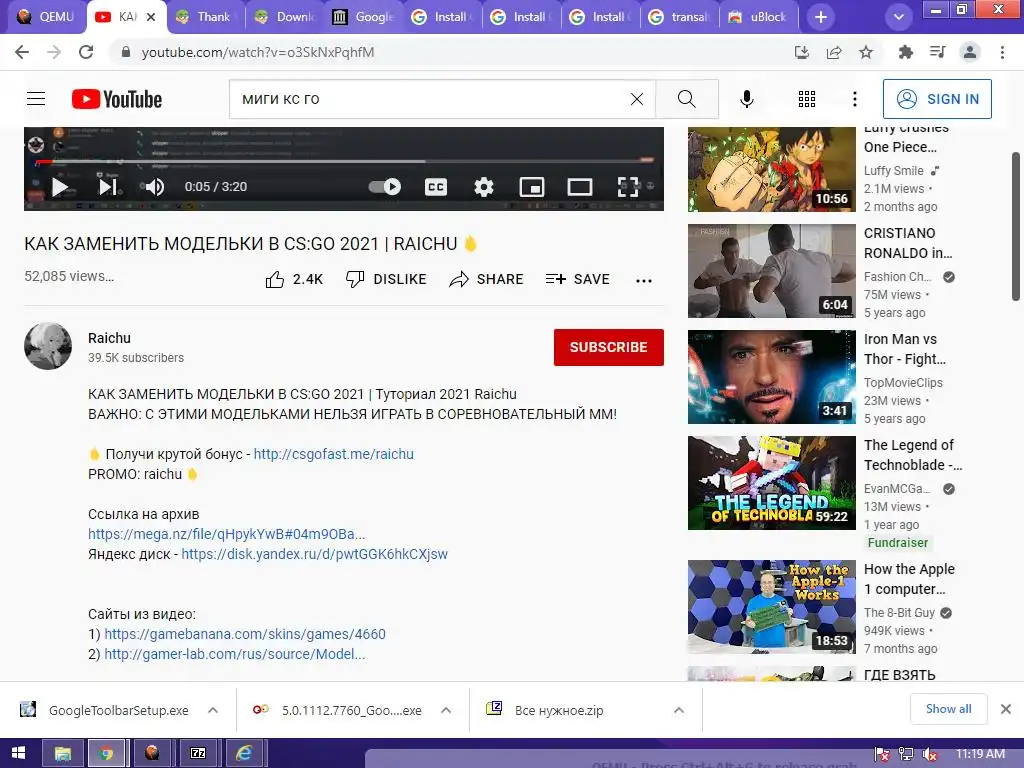
Task: Open the disk.yandex.ru link
Action: click(x=315, y=554)
